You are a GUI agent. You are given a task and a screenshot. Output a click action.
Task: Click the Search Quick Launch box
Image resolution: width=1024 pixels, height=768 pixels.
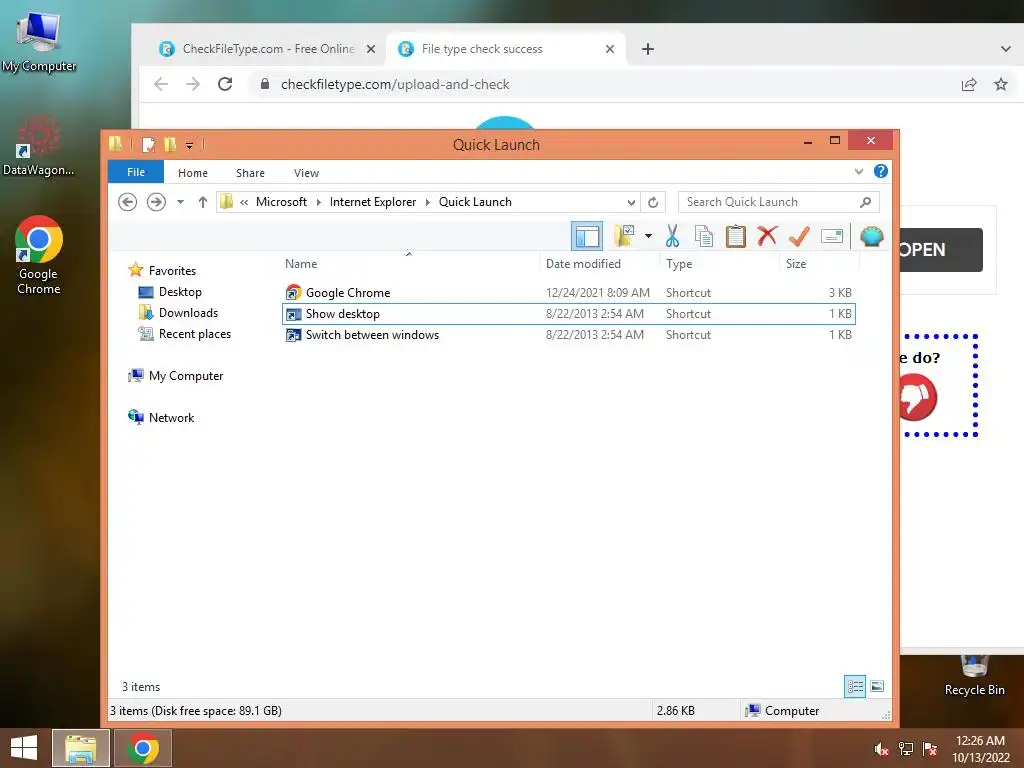coord(778,202)
